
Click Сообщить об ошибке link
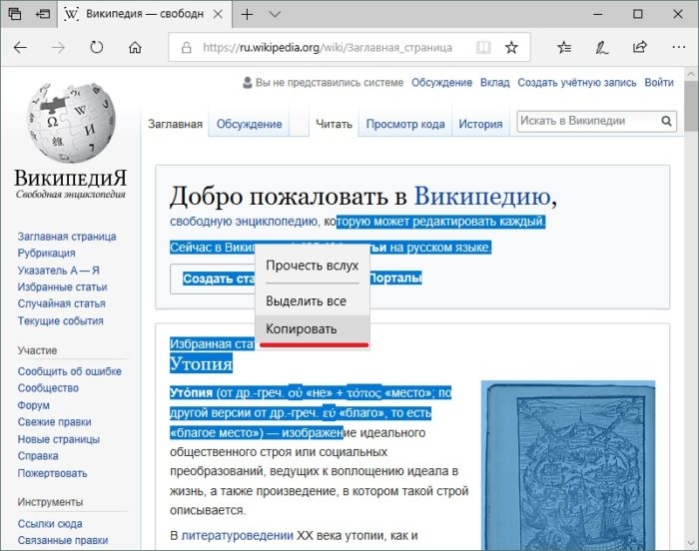tap(70, 371)
